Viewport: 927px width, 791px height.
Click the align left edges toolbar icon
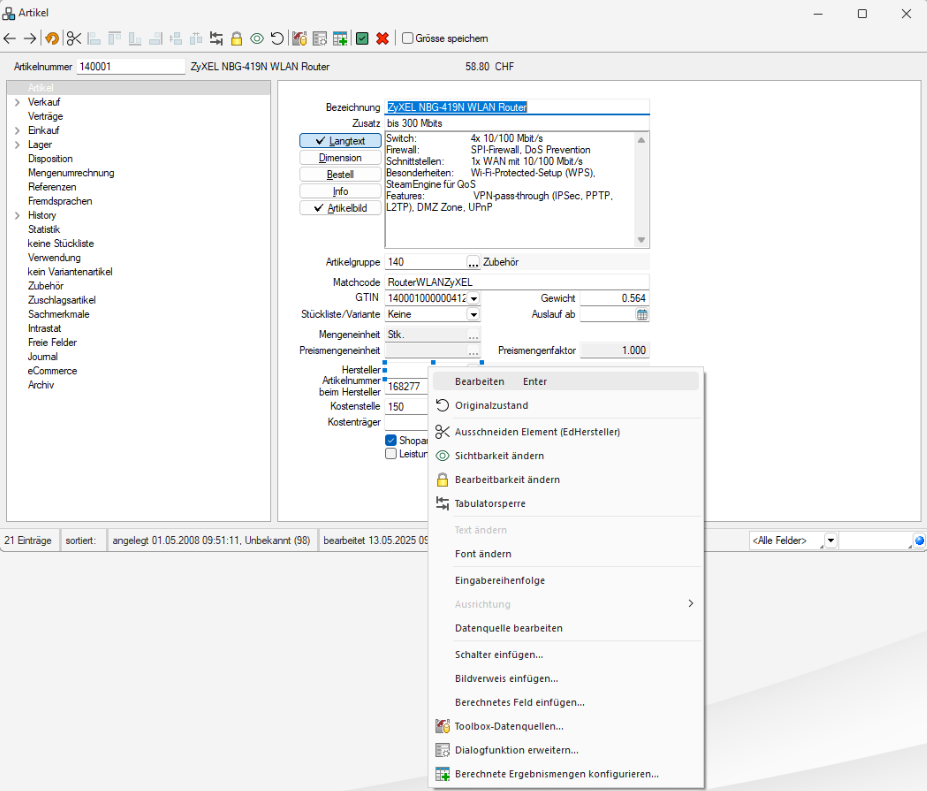[x=94, y=38]
